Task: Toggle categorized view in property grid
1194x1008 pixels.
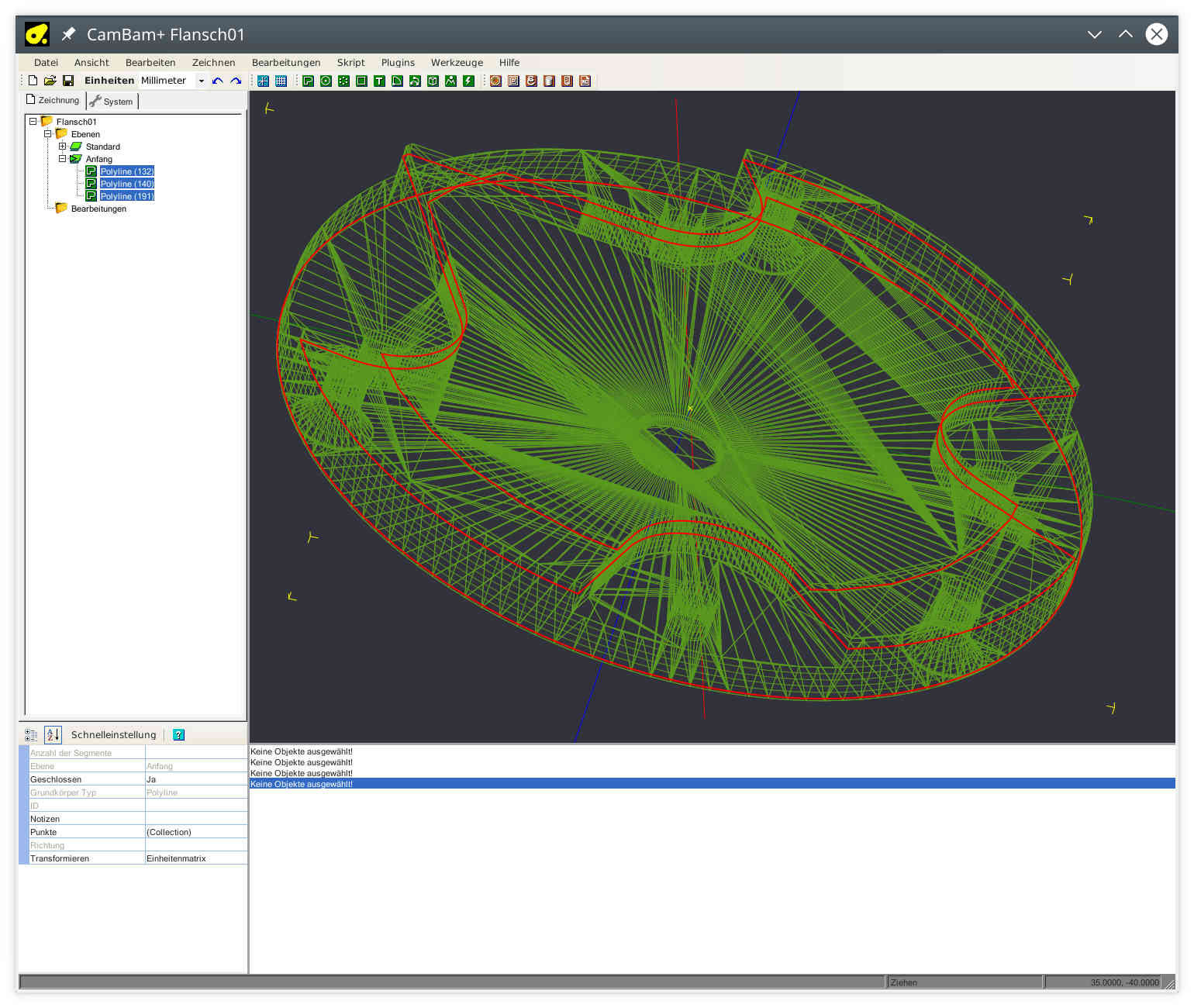Action: pos(31,735)
